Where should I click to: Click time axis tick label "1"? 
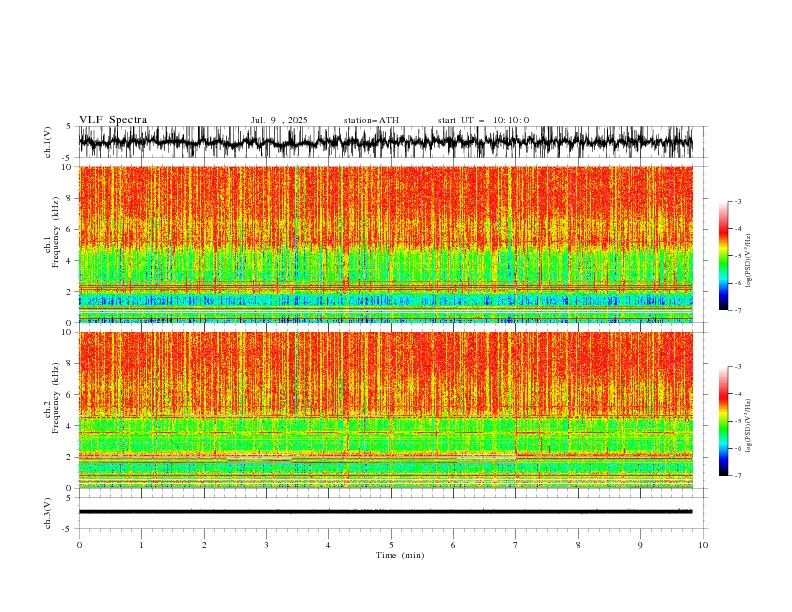[x=141, y=545]
